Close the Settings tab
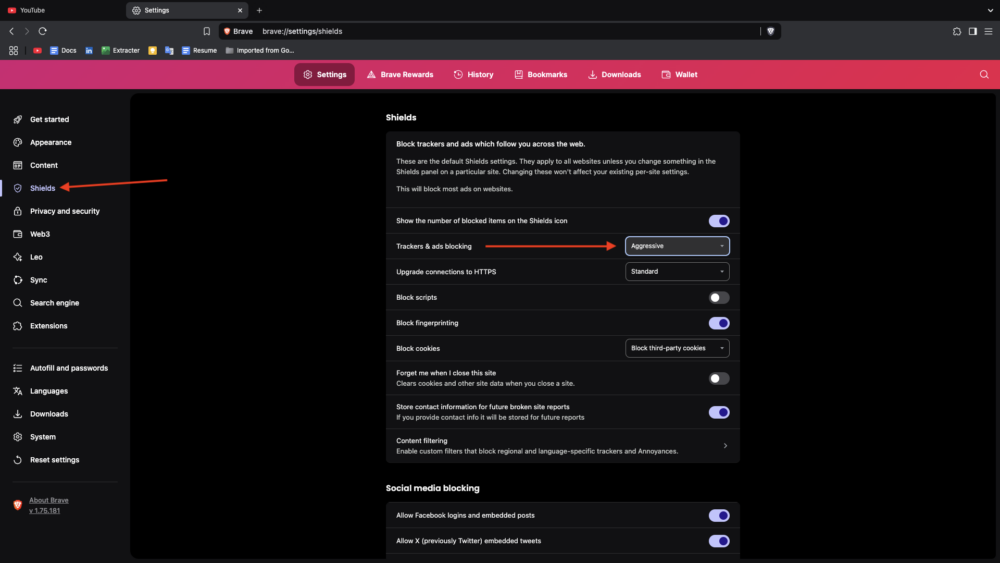1000x563 pixels. coord(240,10)
